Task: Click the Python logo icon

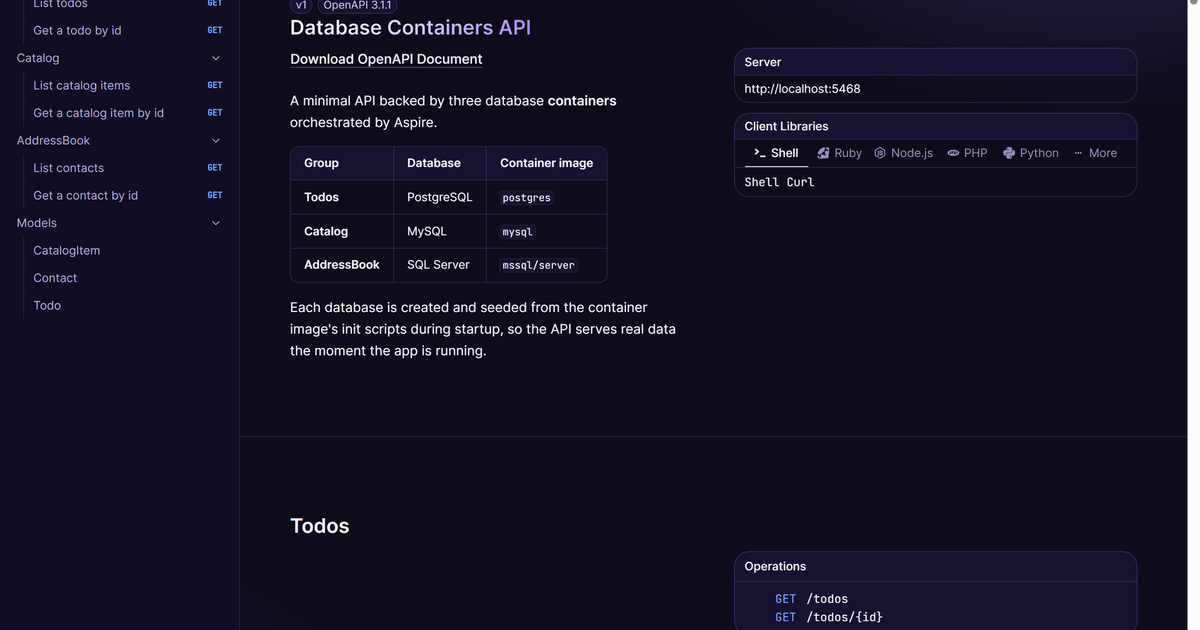Action: [x=1009, y=153]
